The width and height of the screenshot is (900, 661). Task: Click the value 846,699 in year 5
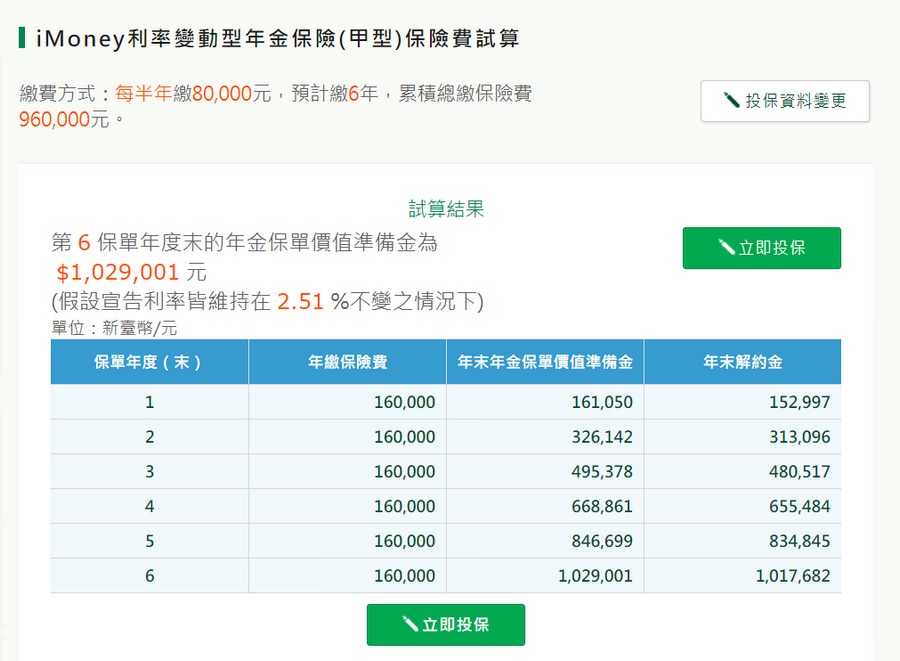[602, 541]
